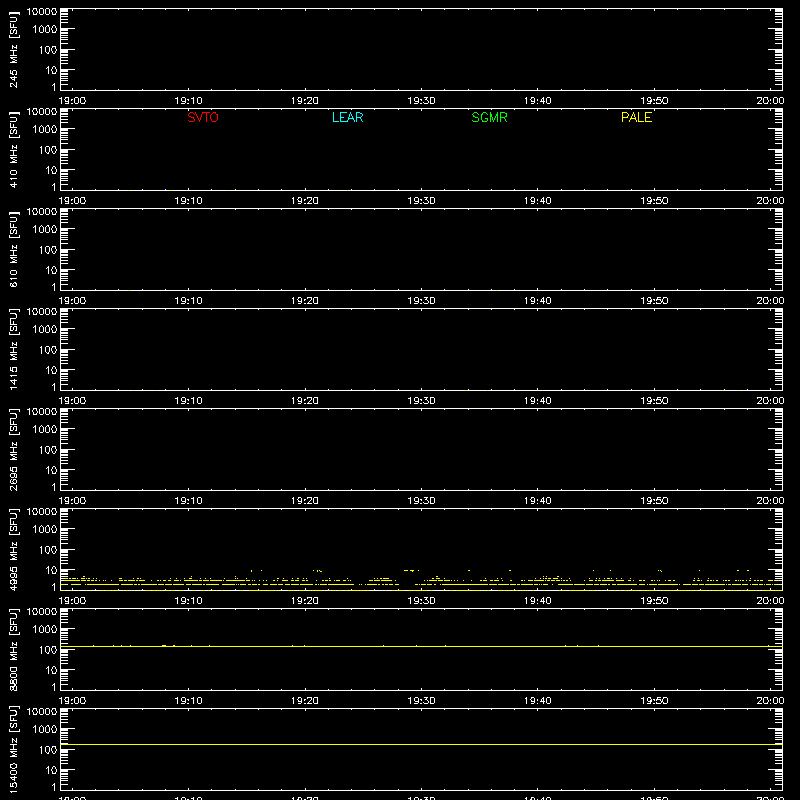Click the 19:50 tick label under 8800 MHz panel
800x800 pixels.
point(654,701)
